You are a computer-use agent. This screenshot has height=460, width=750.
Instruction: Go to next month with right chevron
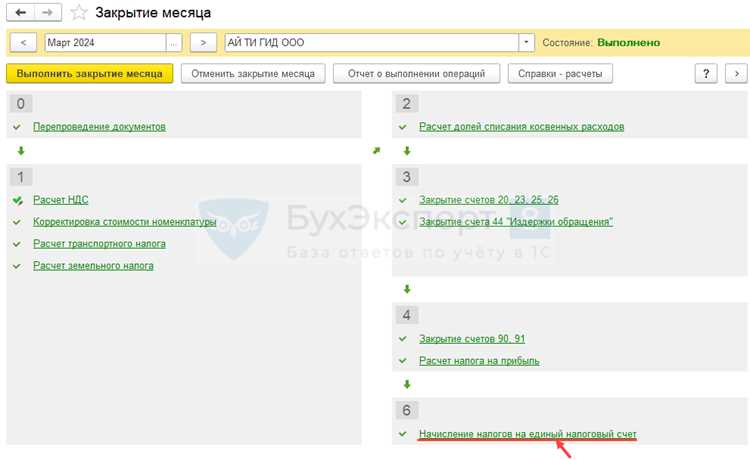coord(203,43)
